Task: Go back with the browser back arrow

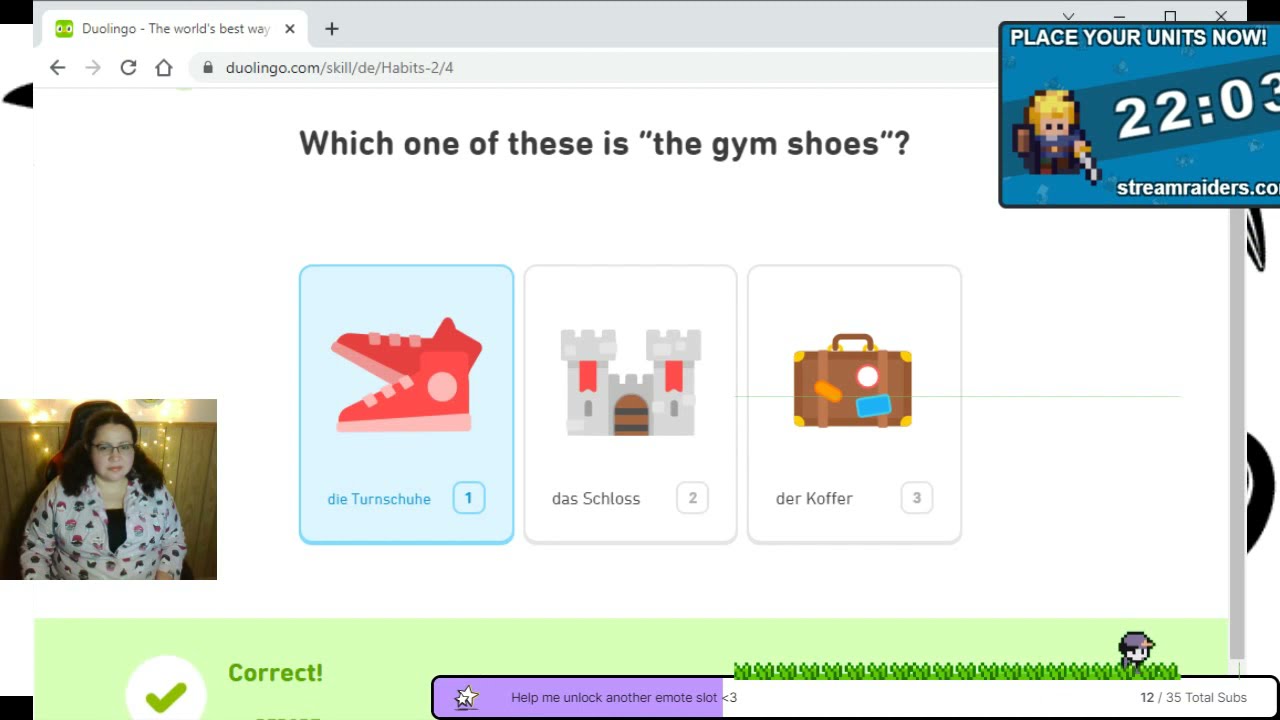Action: click(x=57, y=67)
